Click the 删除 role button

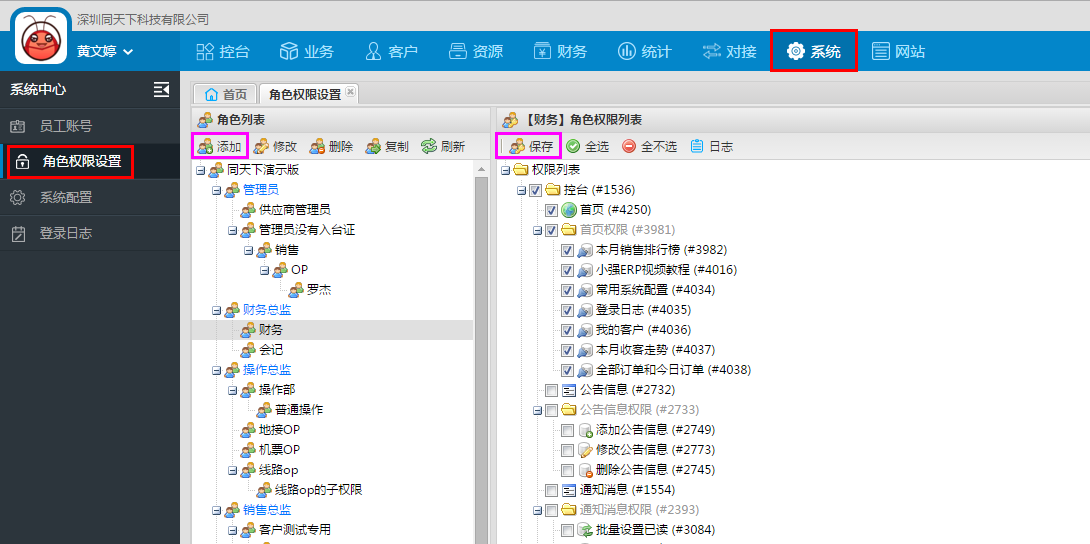tap(331, 147)
